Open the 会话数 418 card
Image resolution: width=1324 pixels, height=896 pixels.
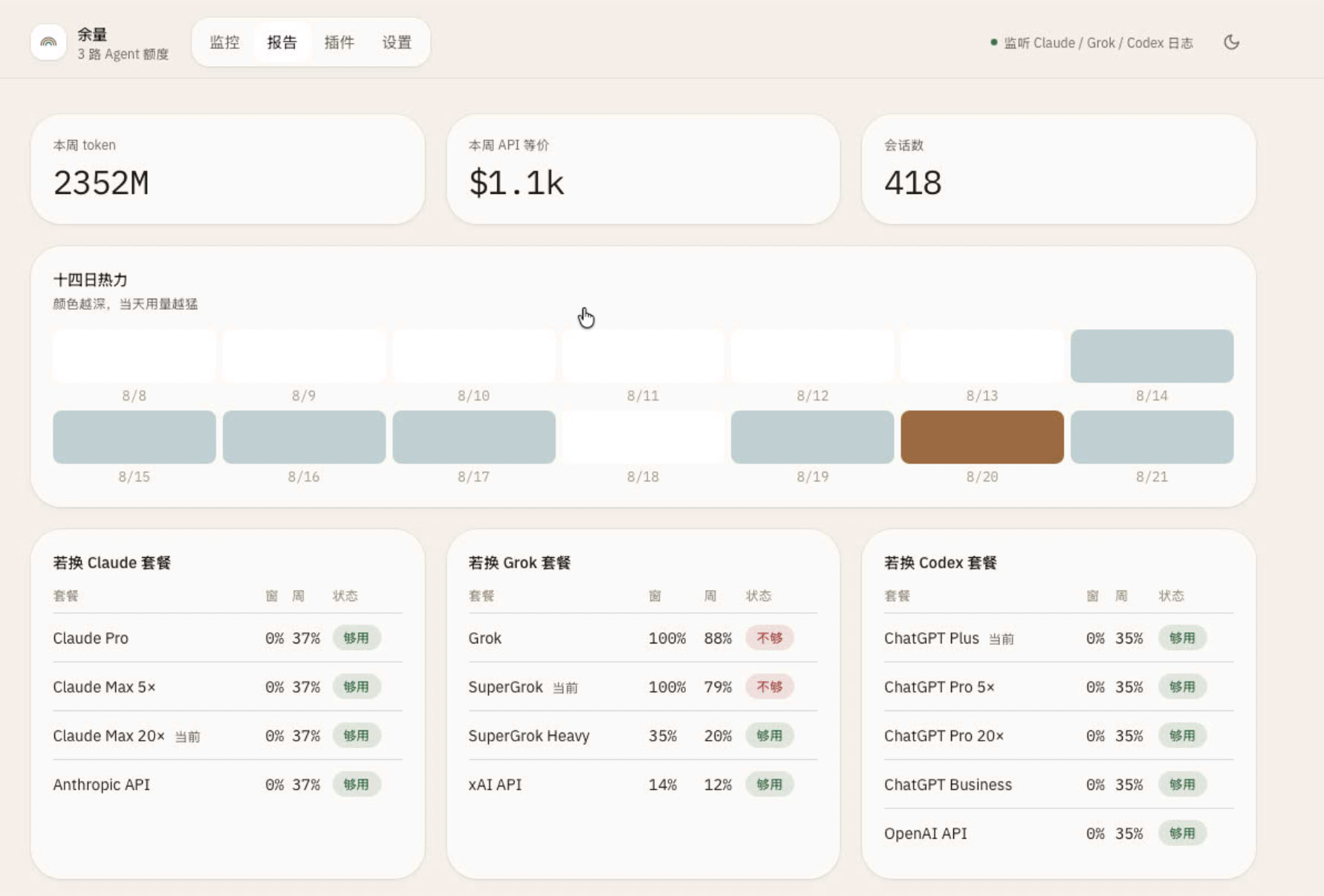[1059, 169]
